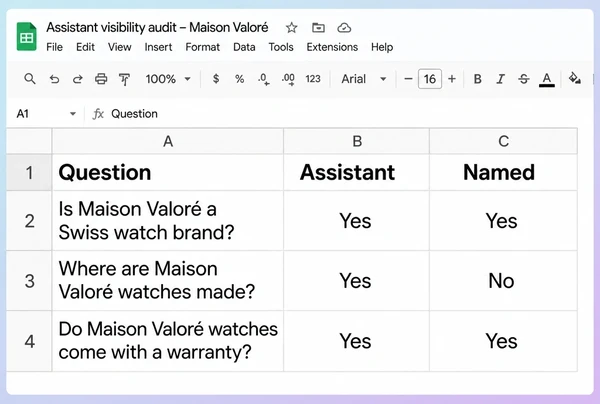Decrease font size with minus button
The width and height of the screenshot is (600, 404).
coord(408,79)
